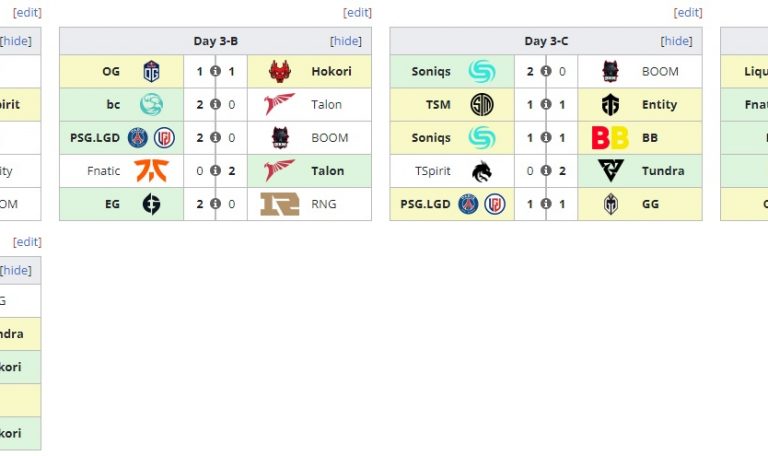This screenshot has height=456, width=768.
Task: Open the Talon team link opposite bc
Action: click(326, 104)
